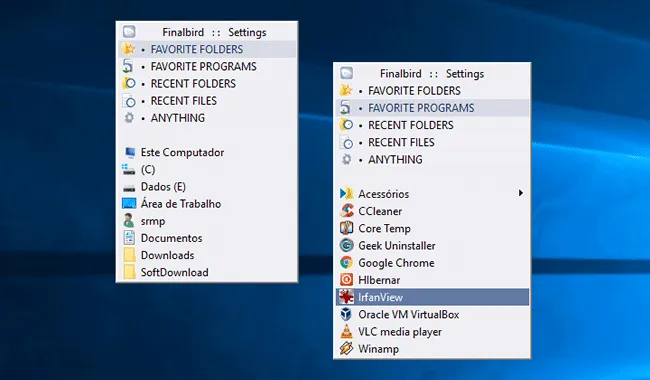The image size is (650, 380).
Task: Select FAVORITE FOLDERS in the left menu
Action: (x=207, y=49)
